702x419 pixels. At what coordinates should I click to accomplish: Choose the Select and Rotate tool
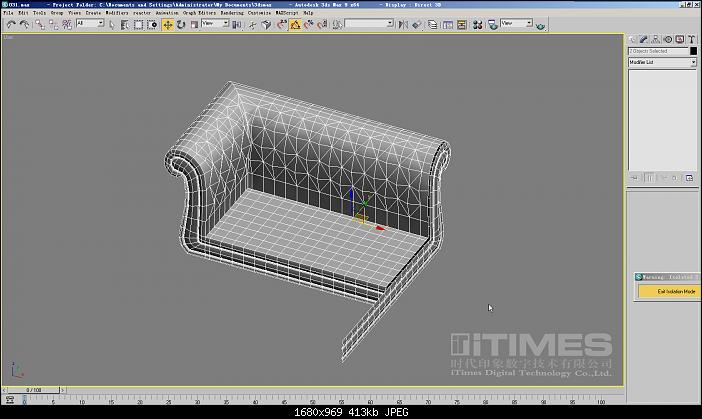pyautogui.click(x=181, y=24)
